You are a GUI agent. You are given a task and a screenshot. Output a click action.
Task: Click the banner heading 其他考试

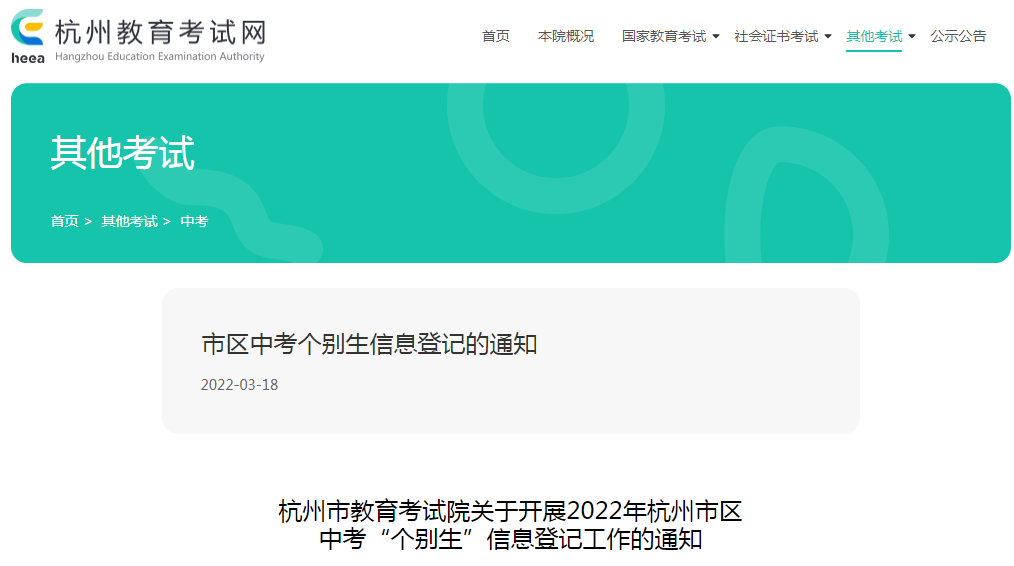[123, 153]
